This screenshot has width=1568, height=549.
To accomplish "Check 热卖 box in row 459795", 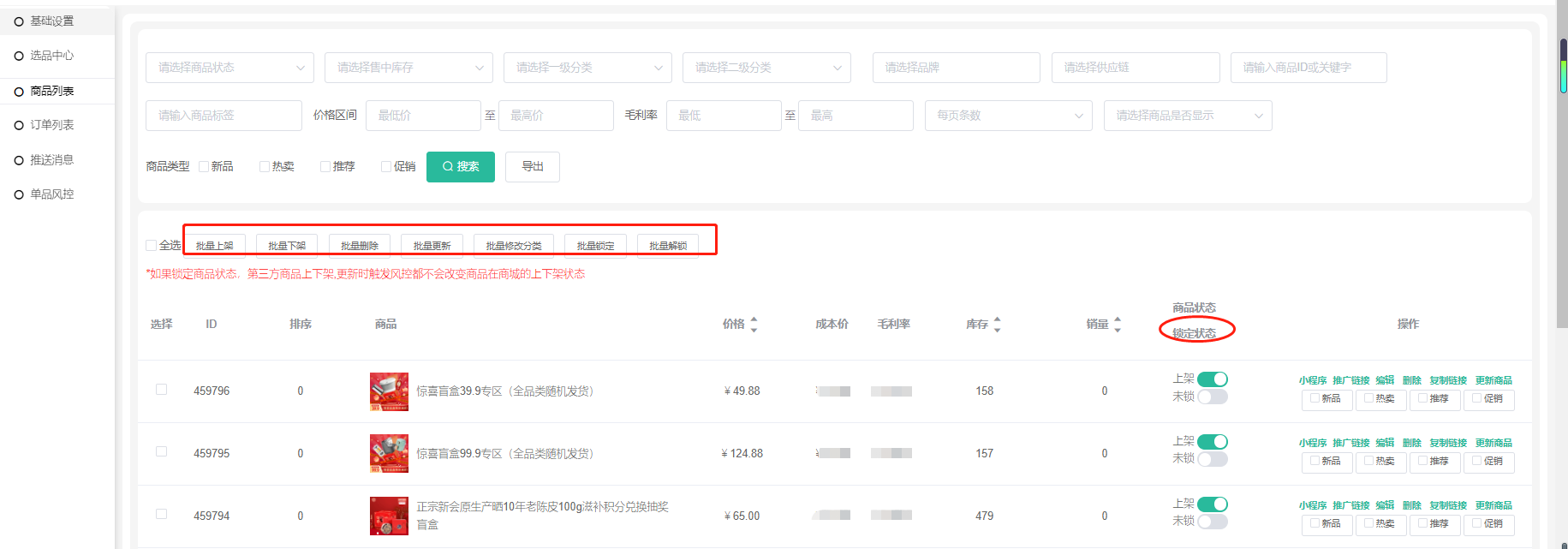I will click(1369, 460).
